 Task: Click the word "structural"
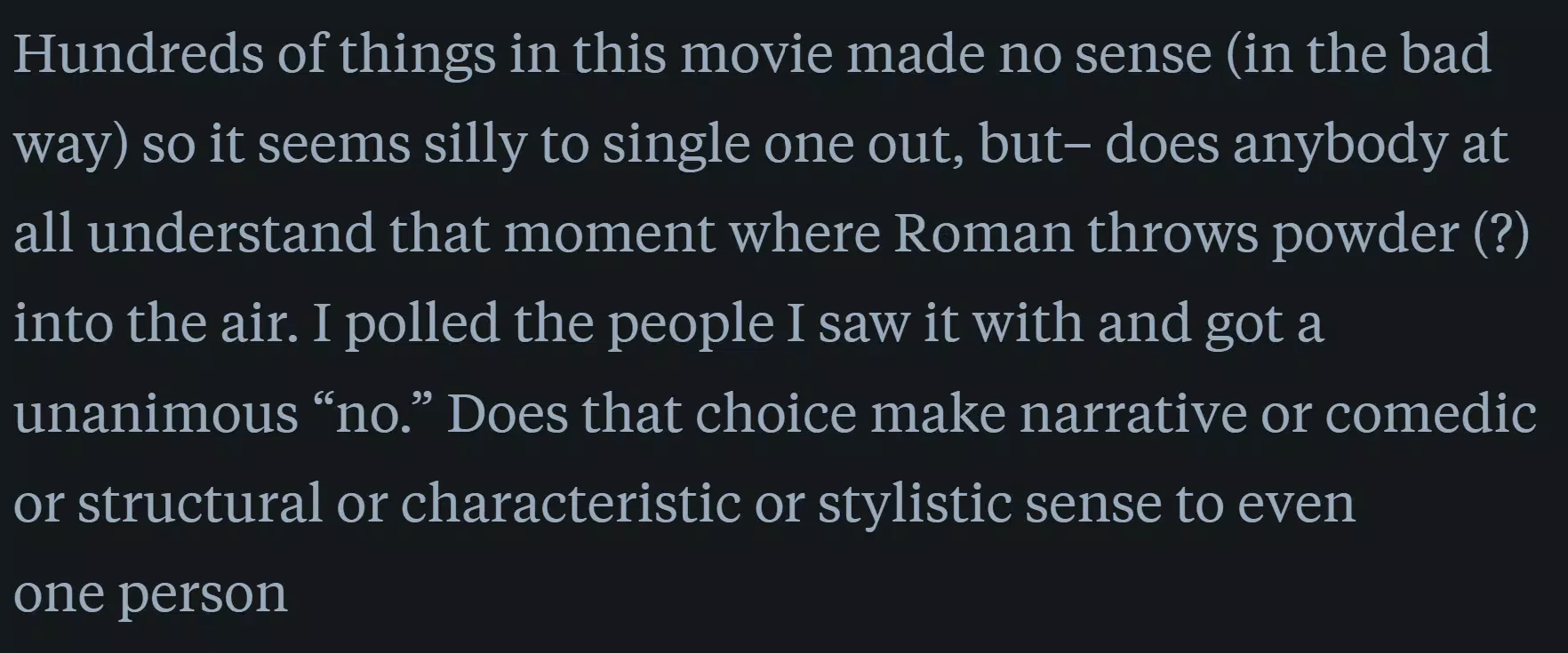[200, 503]
